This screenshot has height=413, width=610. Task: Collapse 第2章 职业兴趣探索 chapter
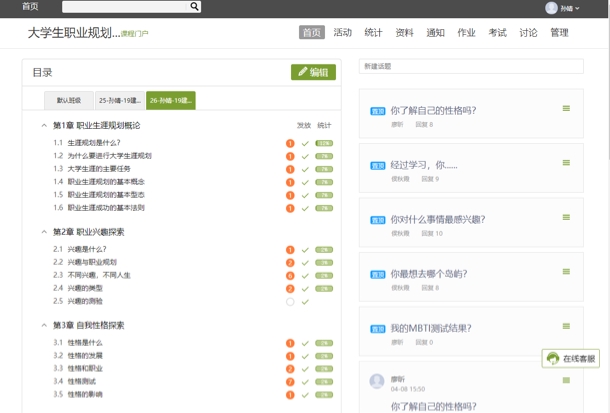click(x=44, y=232)
